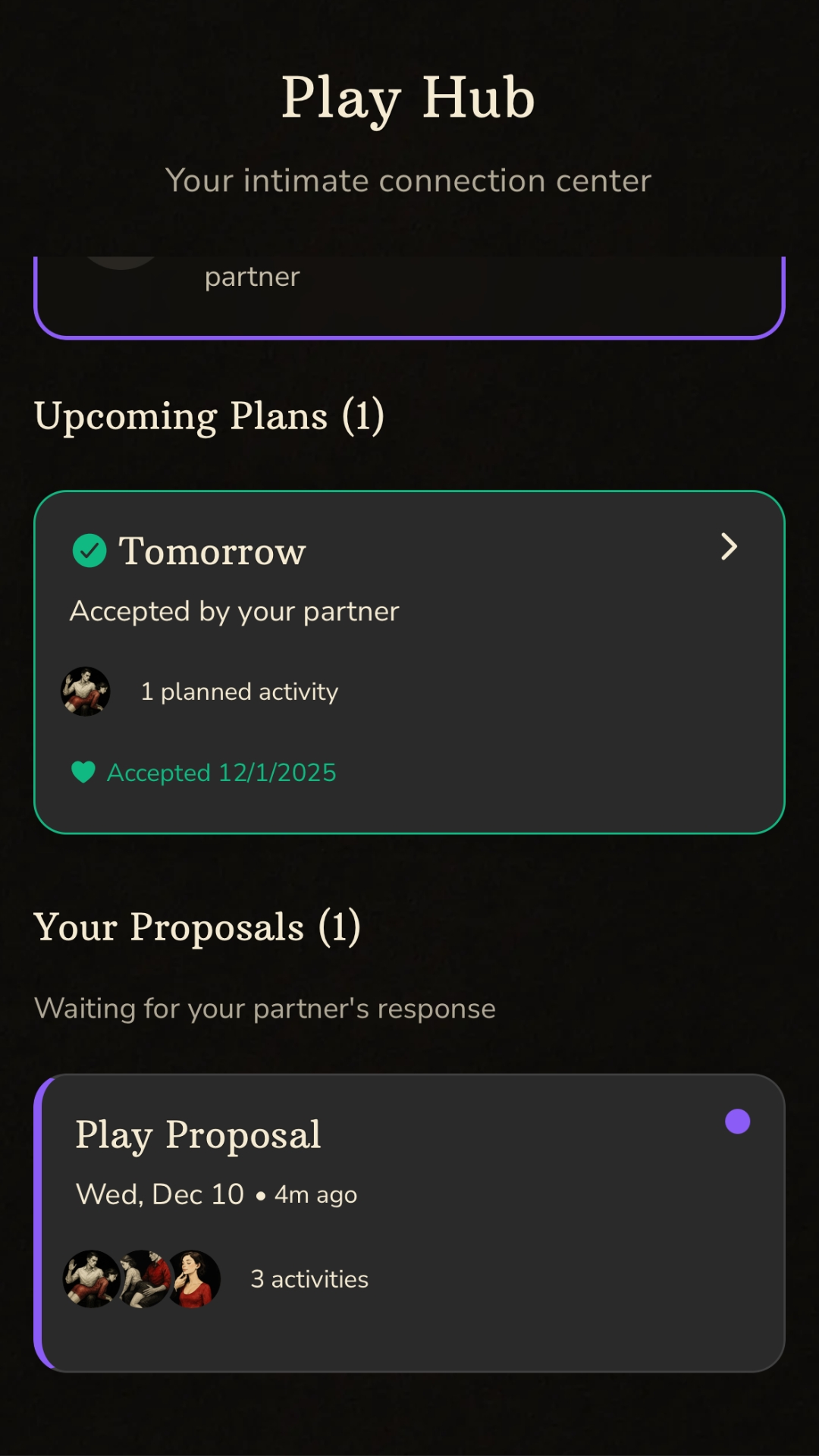The image size is (819, 1456).
Task: Select the Upcoming Plans (1) heading
Action: coord(209,416)
